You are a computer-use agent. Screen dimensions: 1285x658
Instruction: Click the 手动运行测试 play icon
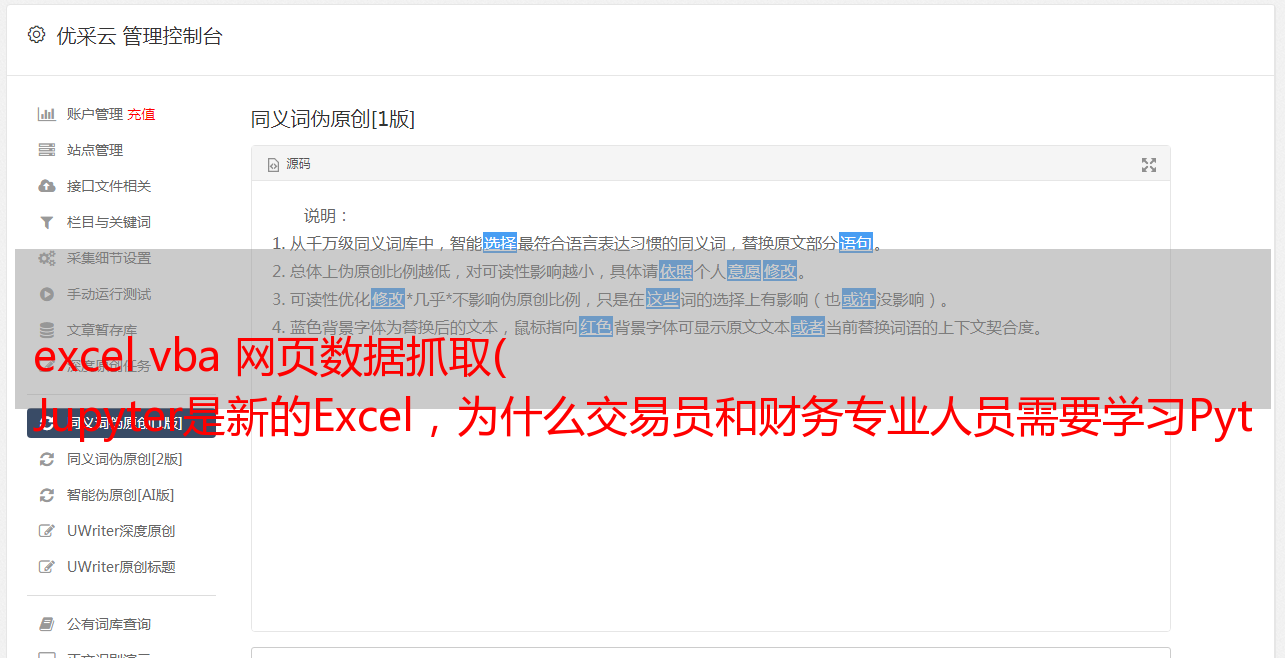point(46,294)
